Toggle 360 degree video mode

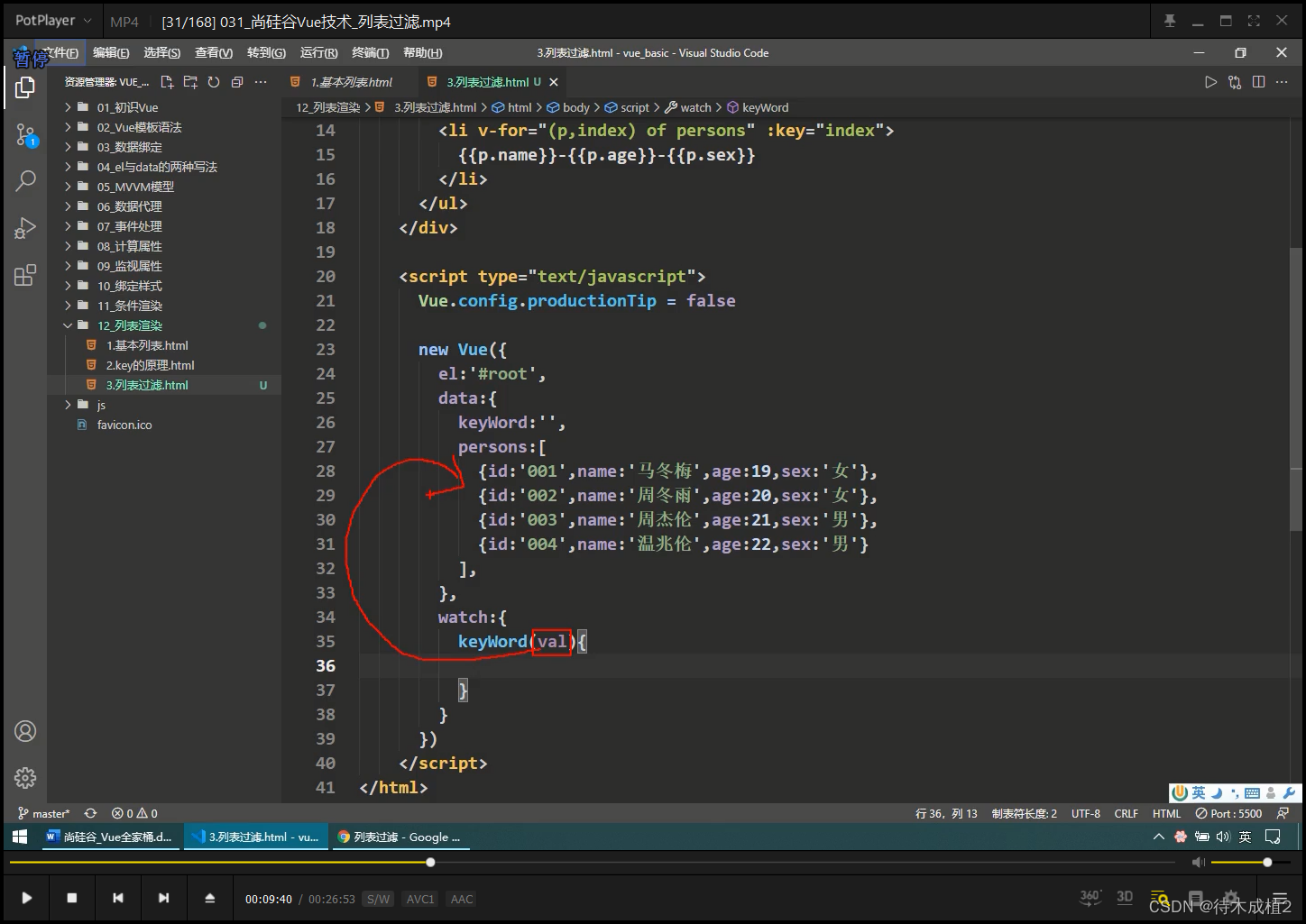coord(1090,897)
